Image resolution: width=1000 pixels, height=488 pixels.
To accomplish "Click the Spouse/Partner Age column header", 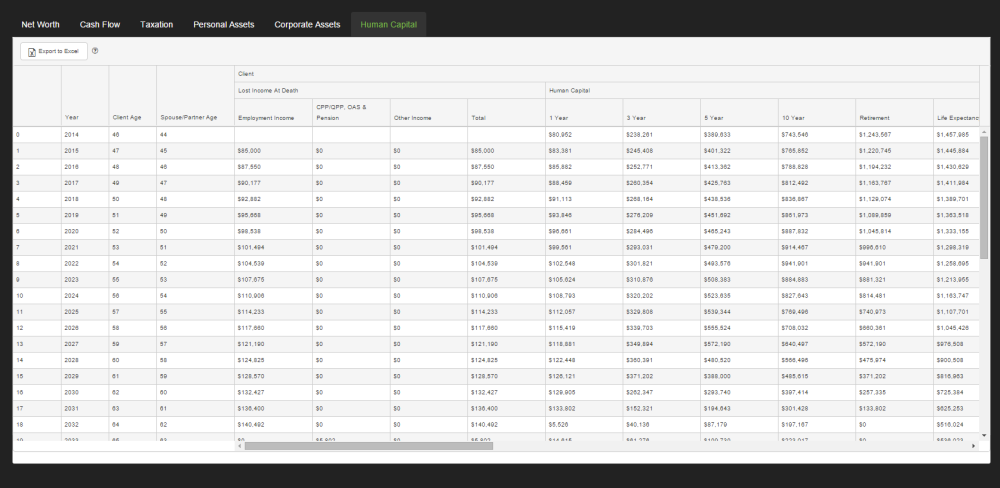I will [188, 117].
